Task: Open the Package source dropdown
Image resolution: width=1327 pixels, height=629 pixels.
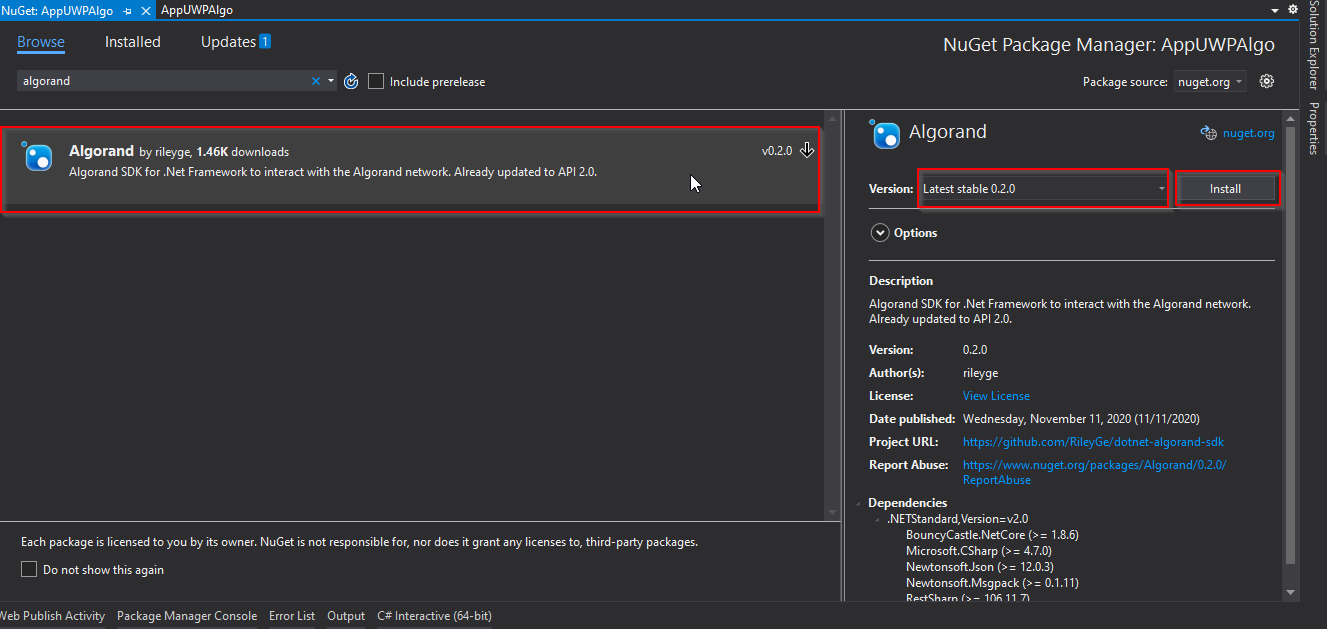Action: click(1210, 82)
